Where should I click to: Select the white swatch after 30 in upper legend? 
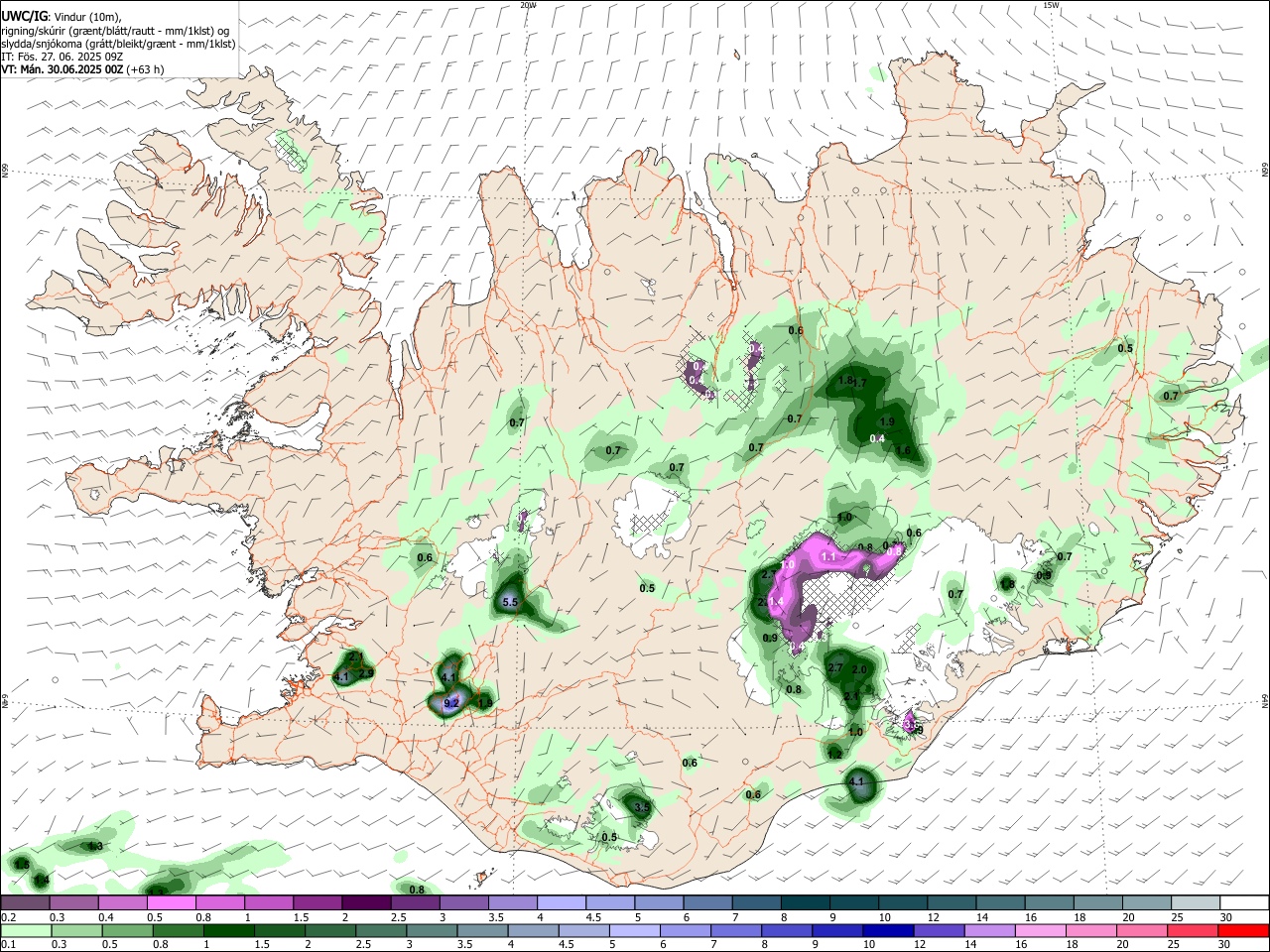[1245, 902]
